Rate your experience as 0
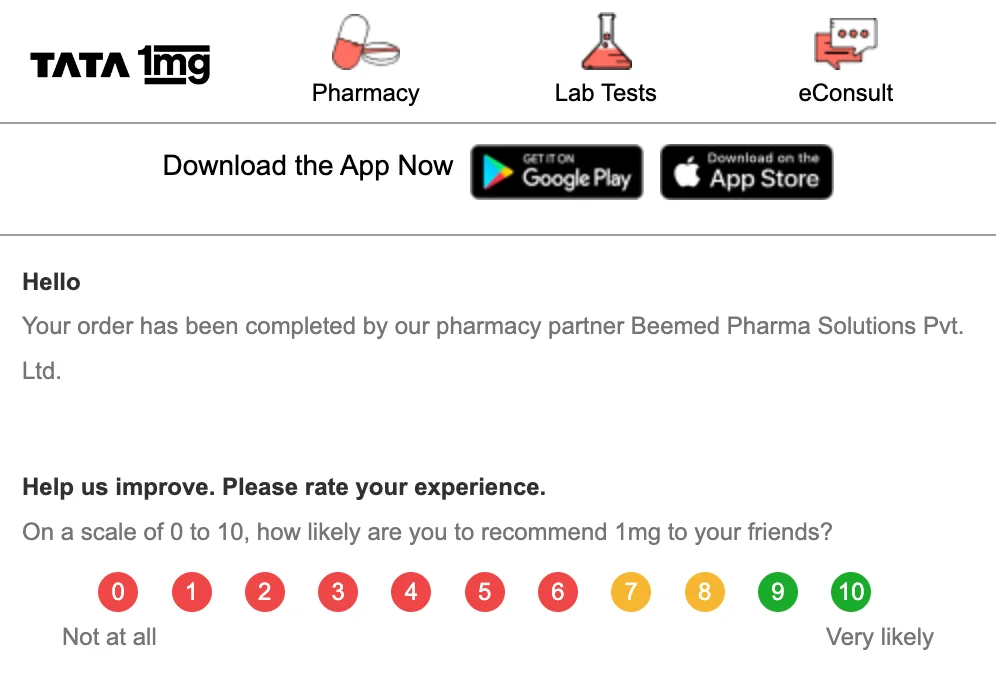The image size is (996, 678). [x=118, y=591]
